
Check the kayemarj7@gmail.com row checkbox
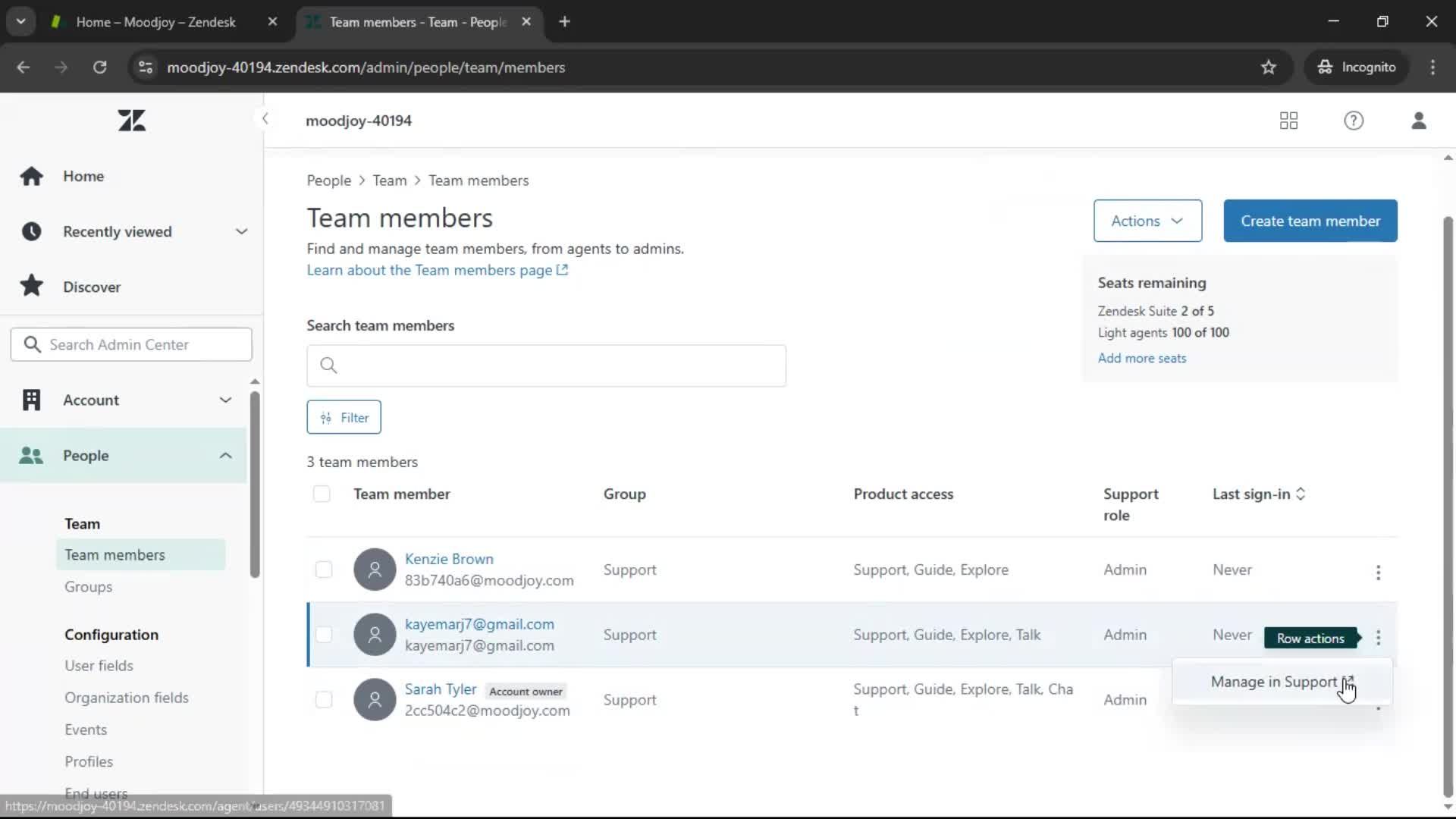pyautogui.click(x=324, y=635)
